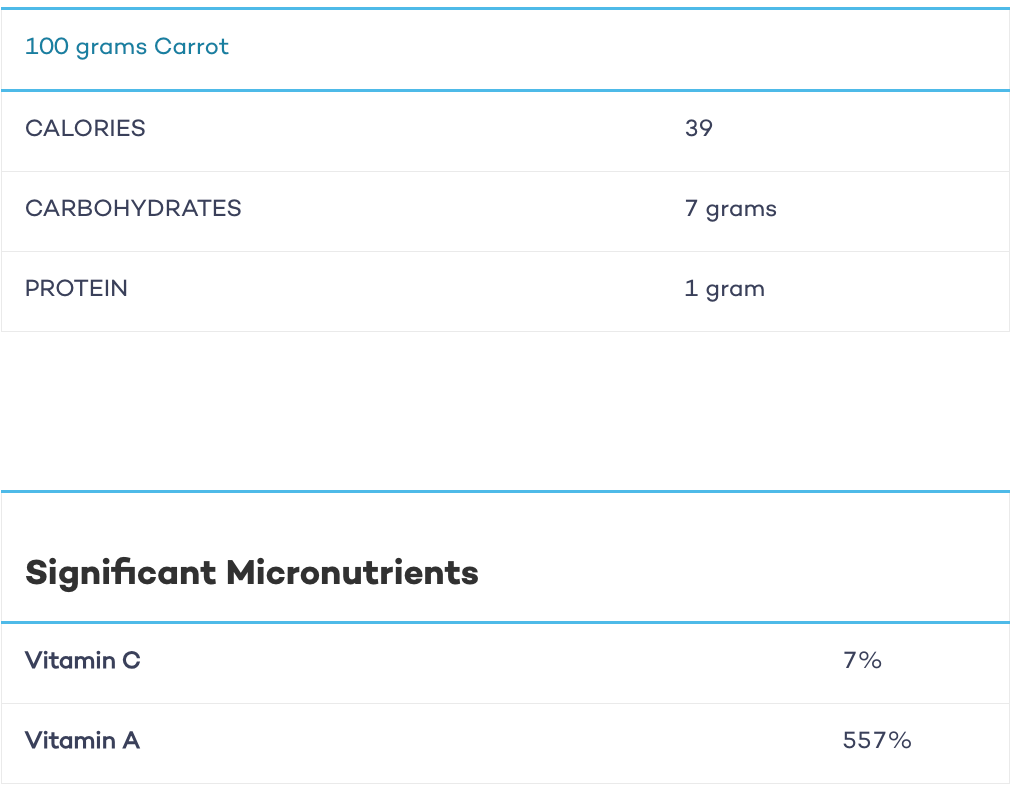Image resolution: width=1016 pixels, height=794 pixels.
Task: Select the CARBOHYDRATES row label
Action: (133, 209)
